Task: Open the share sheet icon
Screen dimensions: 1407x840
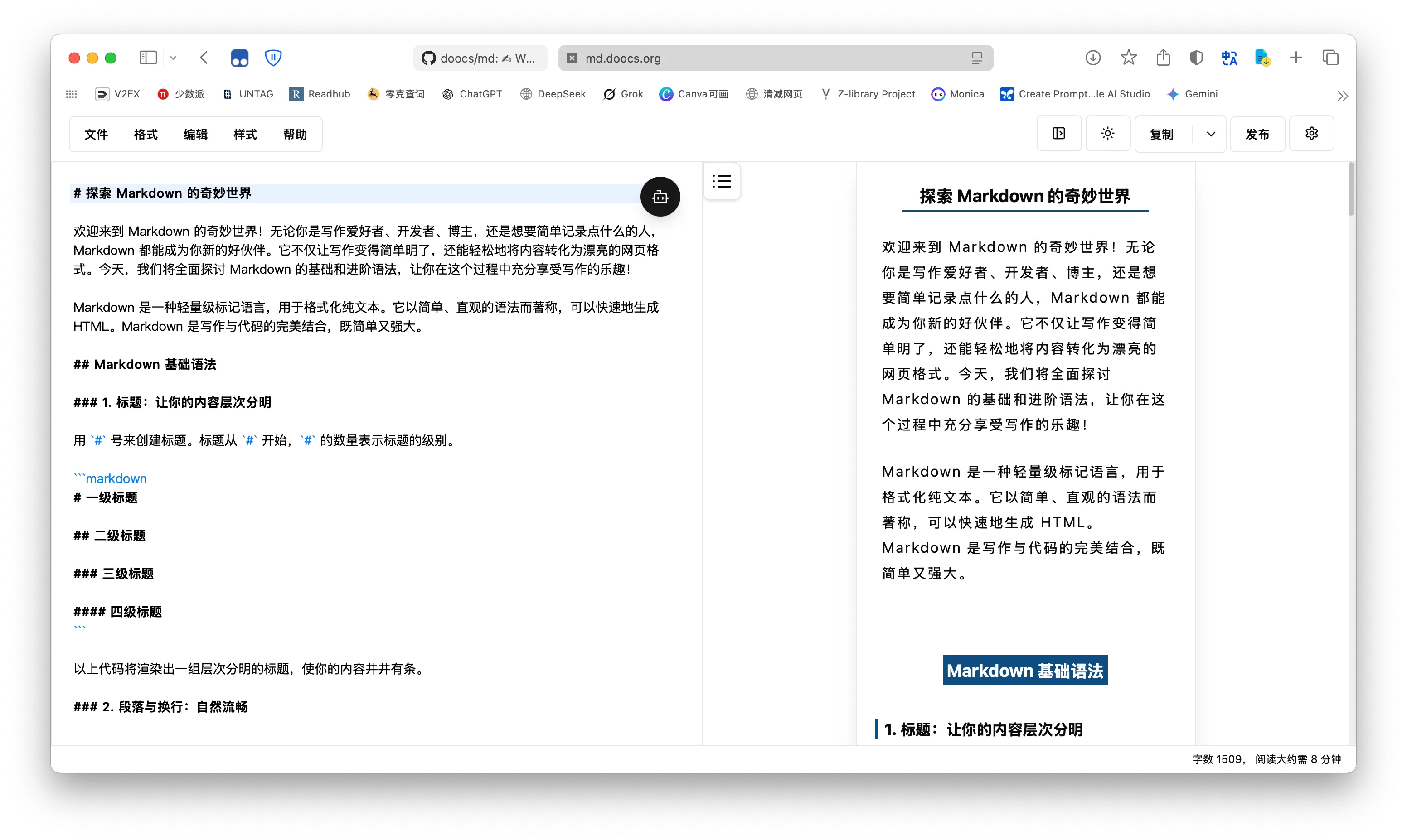Action: (1163, 58)
